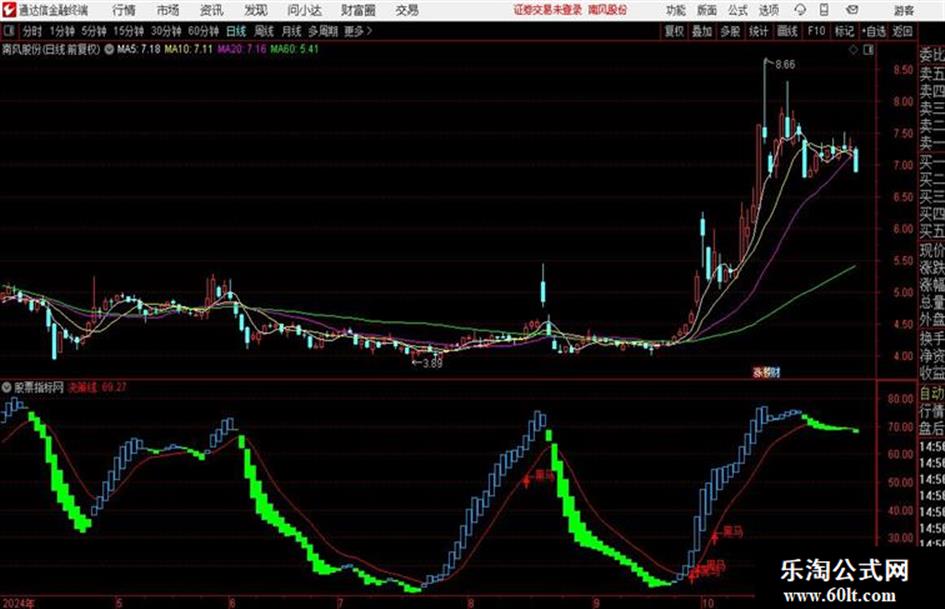Expand the 更多 periods dropdown
This screenshot has width=945, height=609.
click(358, 31)
